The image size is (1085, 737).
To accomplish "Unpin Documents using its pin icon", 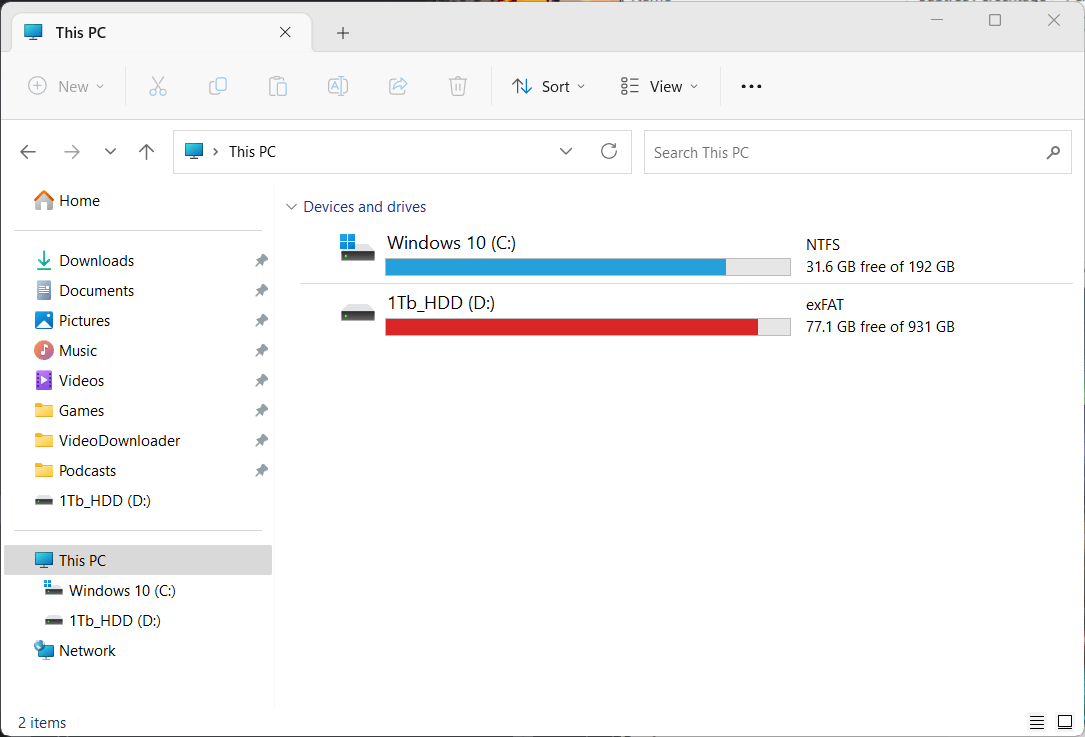I will (261, 291).
